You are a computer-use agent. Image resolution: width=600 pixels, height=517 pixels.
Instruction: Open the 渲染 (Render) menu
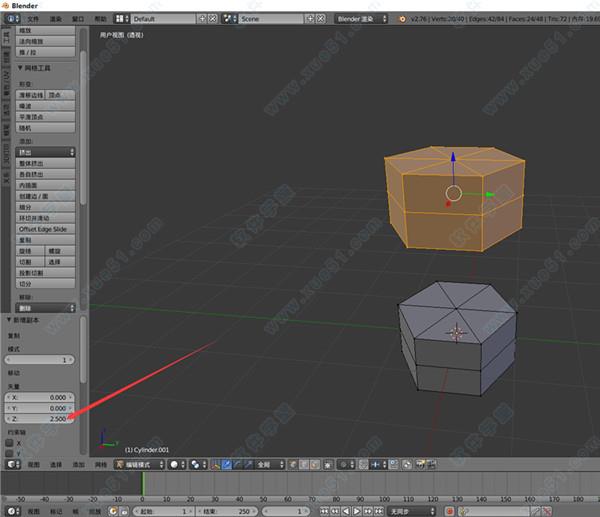point(55,19)
